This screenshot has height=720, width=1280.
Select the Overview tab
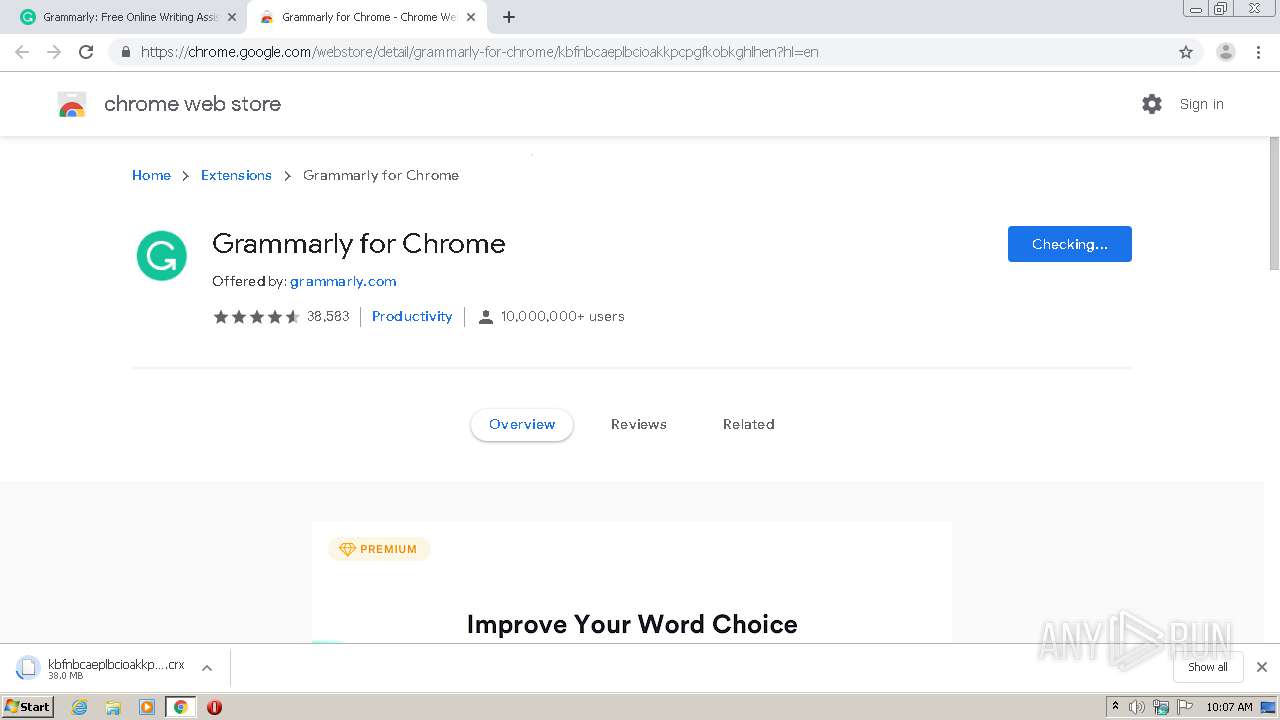point(522,424)
